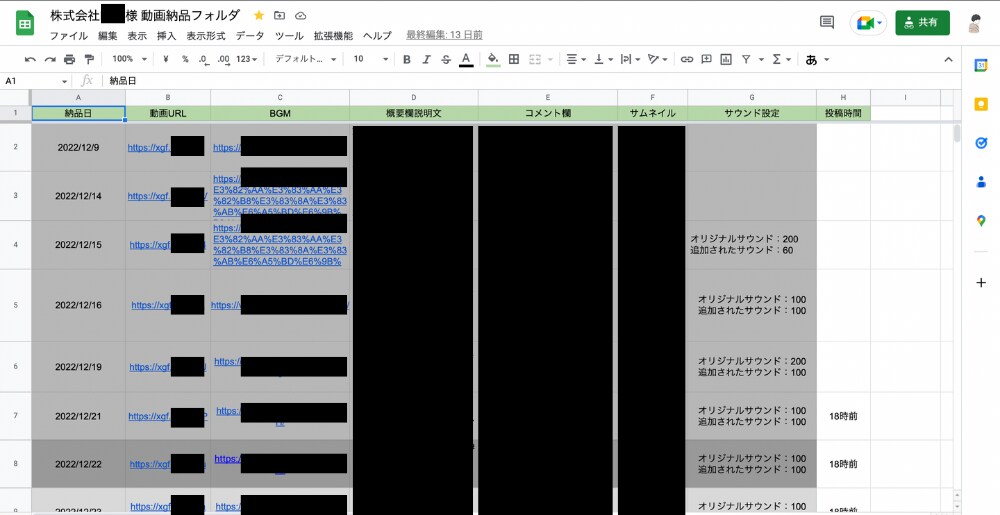
Task: Open Google Contacts side panel
Action: (981, 182)
